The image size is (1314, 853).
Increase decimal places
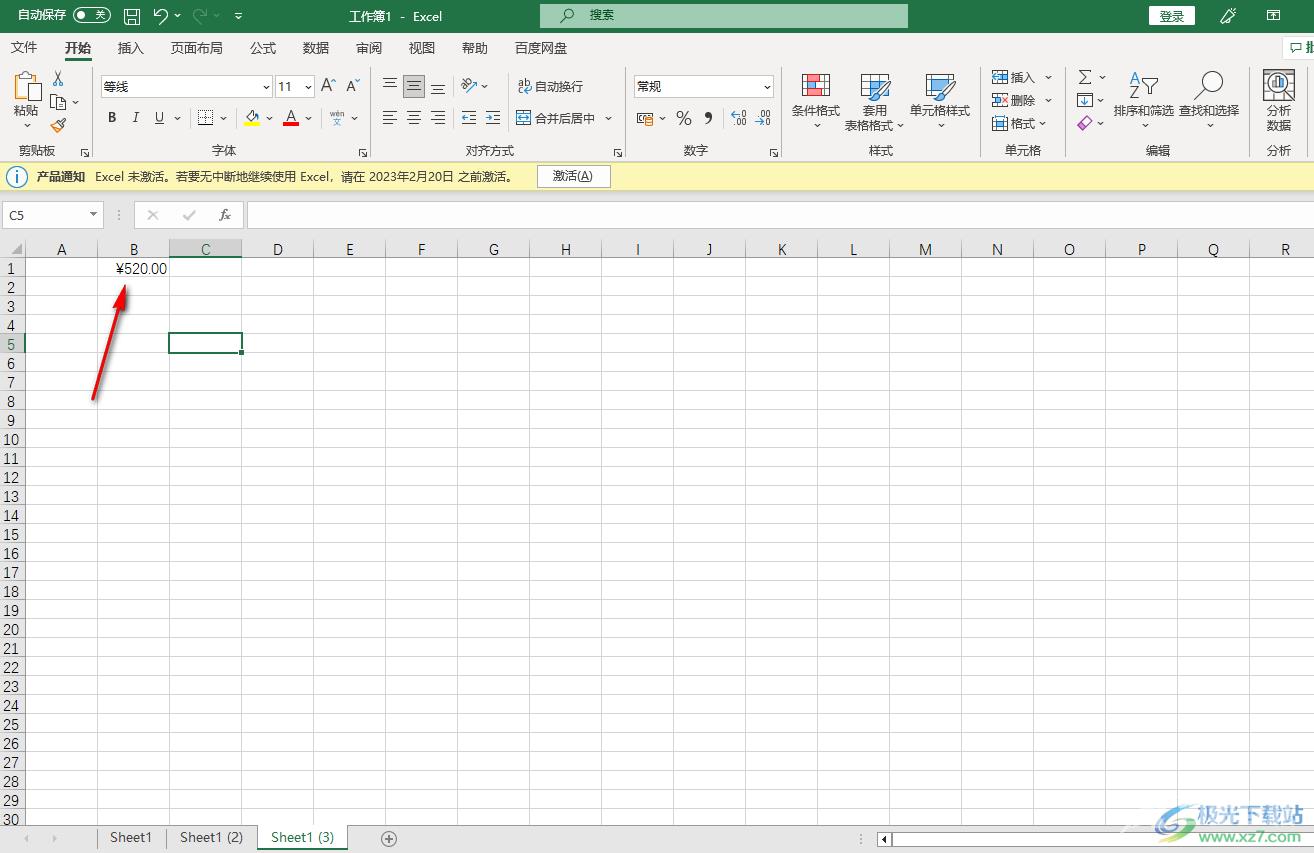click(x=739, y=118)
